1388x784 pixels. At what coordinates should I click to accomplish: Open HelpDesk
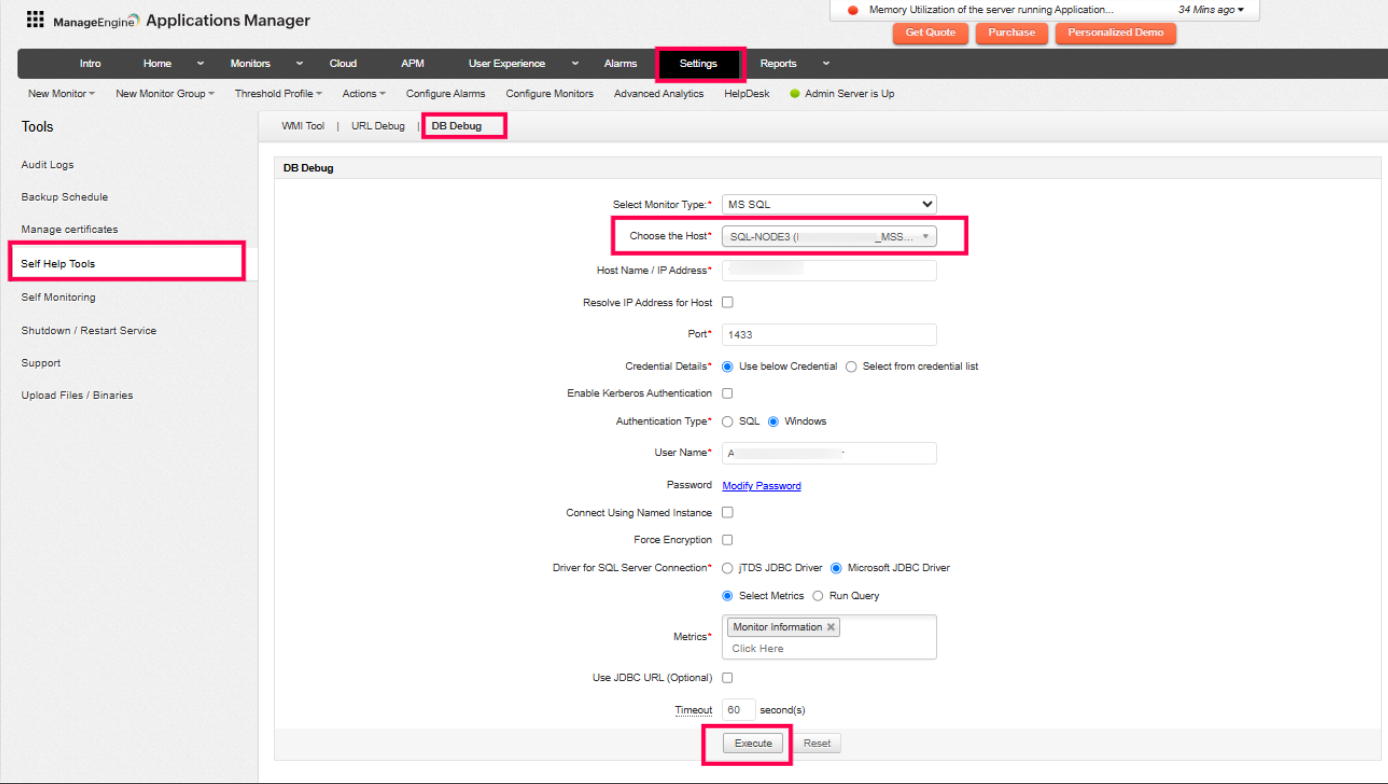747,94
